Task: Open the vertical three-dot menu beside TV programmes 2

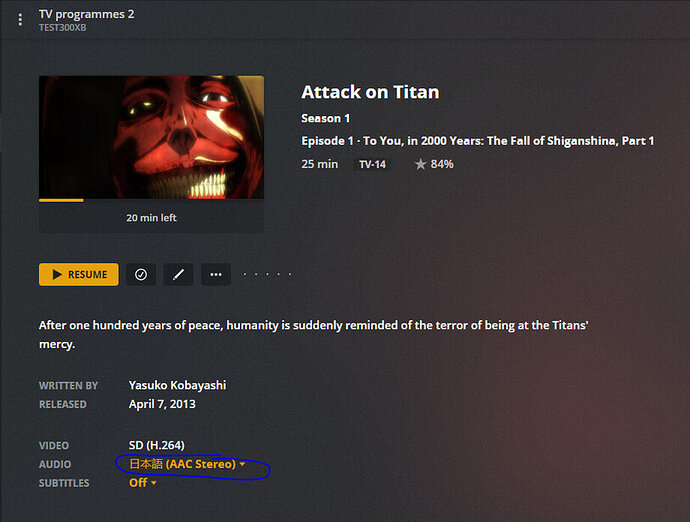Action: coord(20,20)
